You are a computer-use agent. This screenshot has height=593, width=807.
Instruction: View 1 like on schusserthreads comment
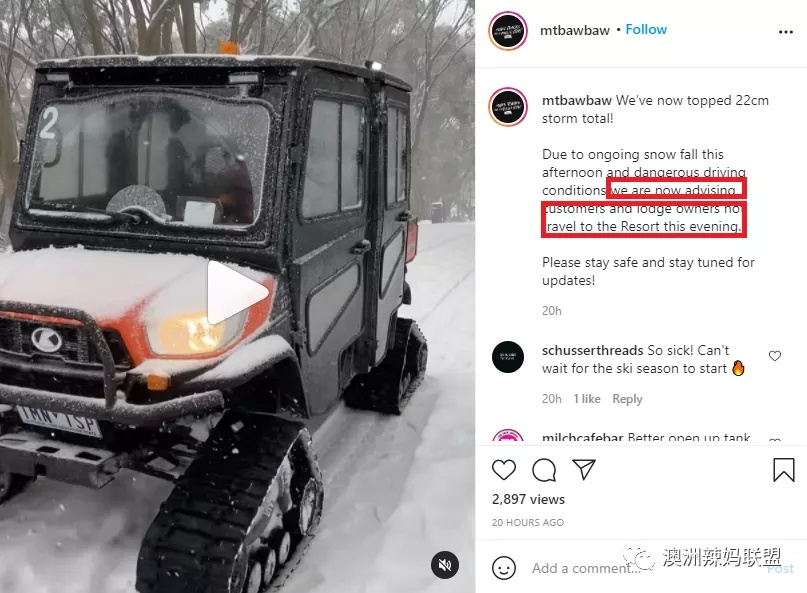[x=587, y=399]
